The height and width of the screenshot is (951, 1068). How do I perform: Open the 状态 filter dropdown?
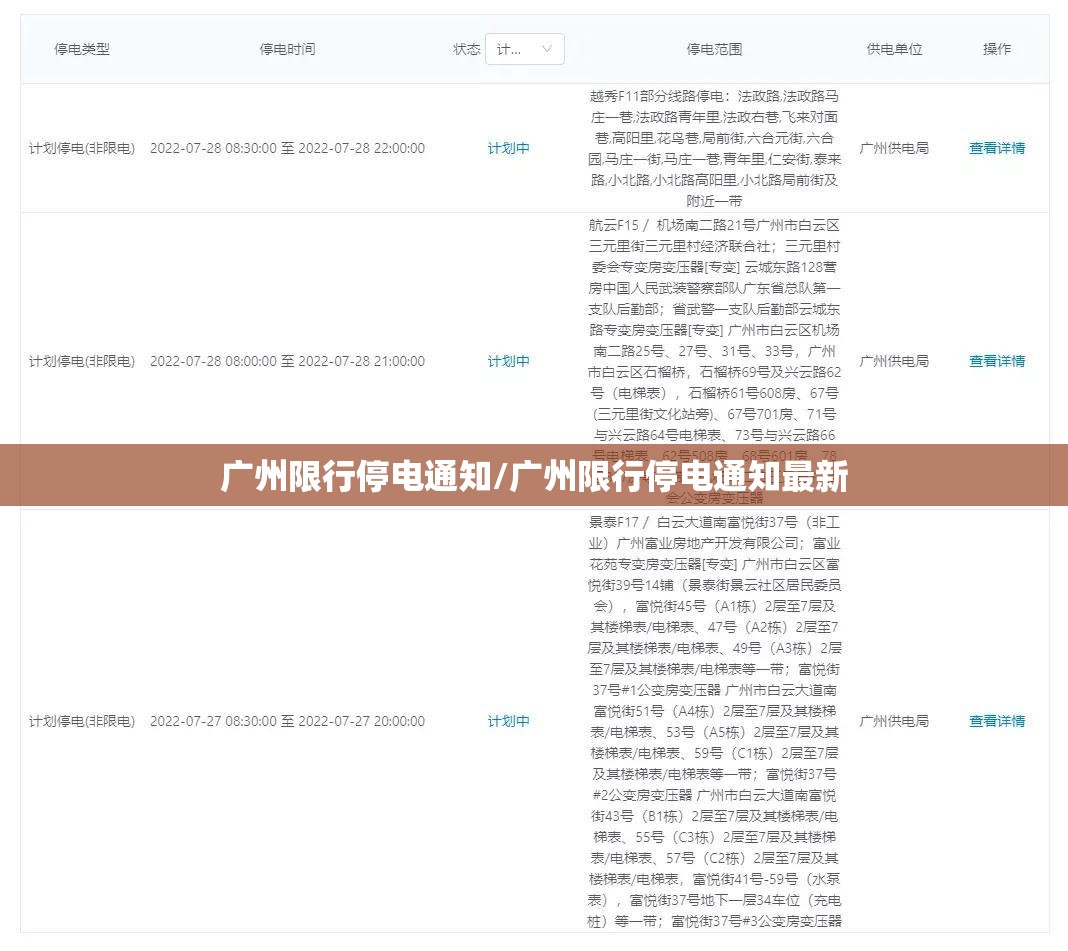524,49
